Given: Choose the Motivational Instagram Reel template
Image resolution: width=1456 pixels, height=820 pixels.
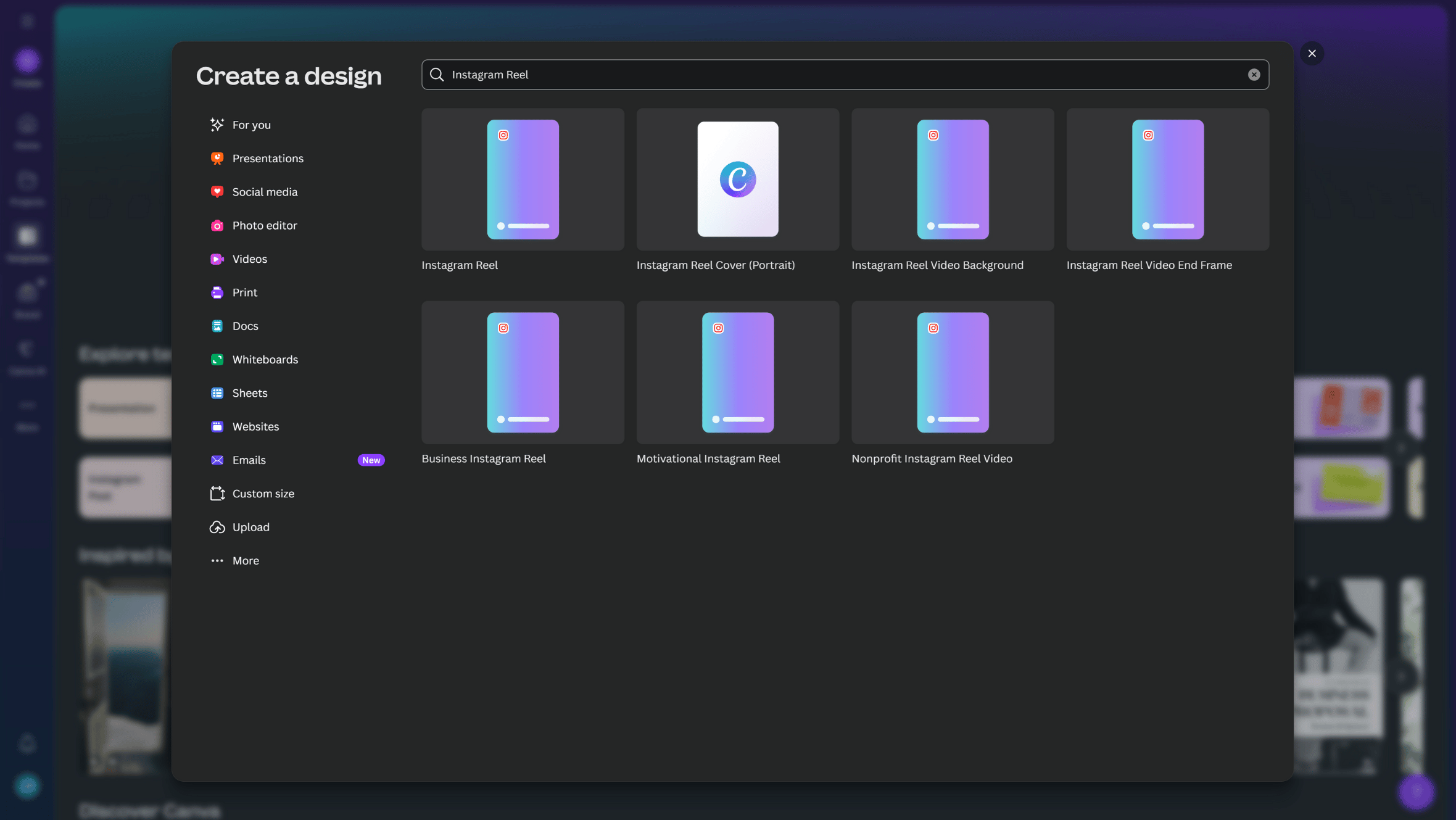Looking at the screenshot, I should (x=737, y=373).
